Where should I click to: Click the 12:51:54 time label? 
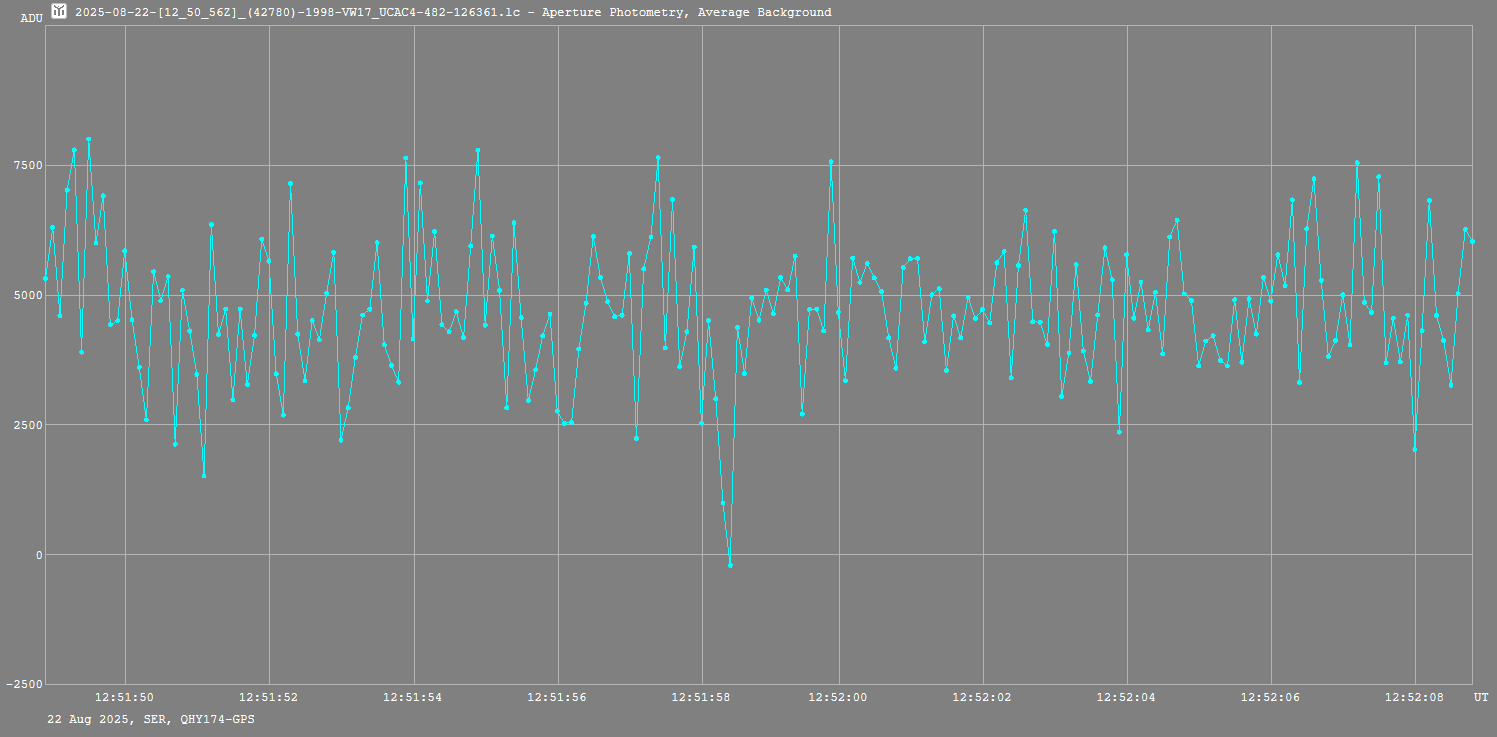click(x=413, y=696)
